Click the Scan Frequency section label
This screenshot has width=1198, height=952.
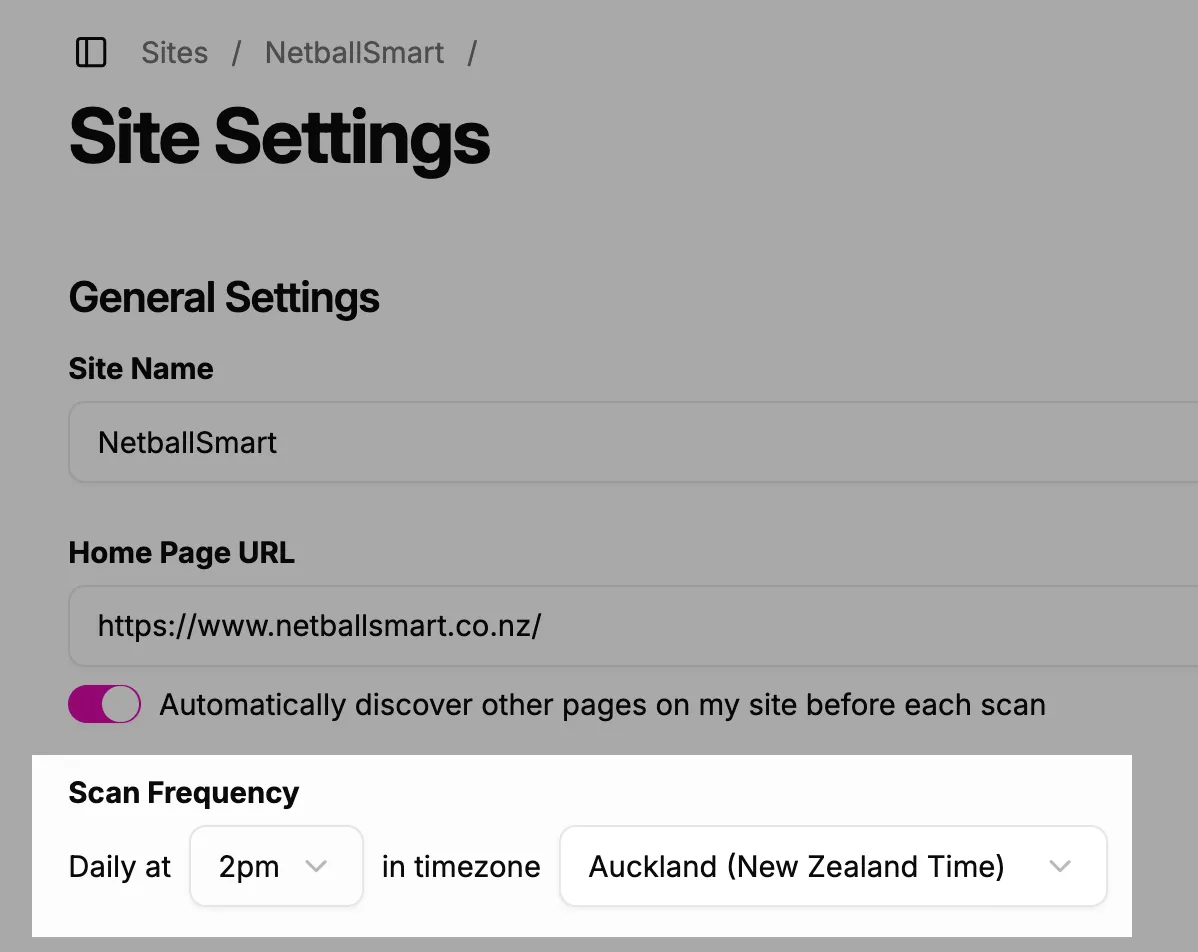coord(183,792)
